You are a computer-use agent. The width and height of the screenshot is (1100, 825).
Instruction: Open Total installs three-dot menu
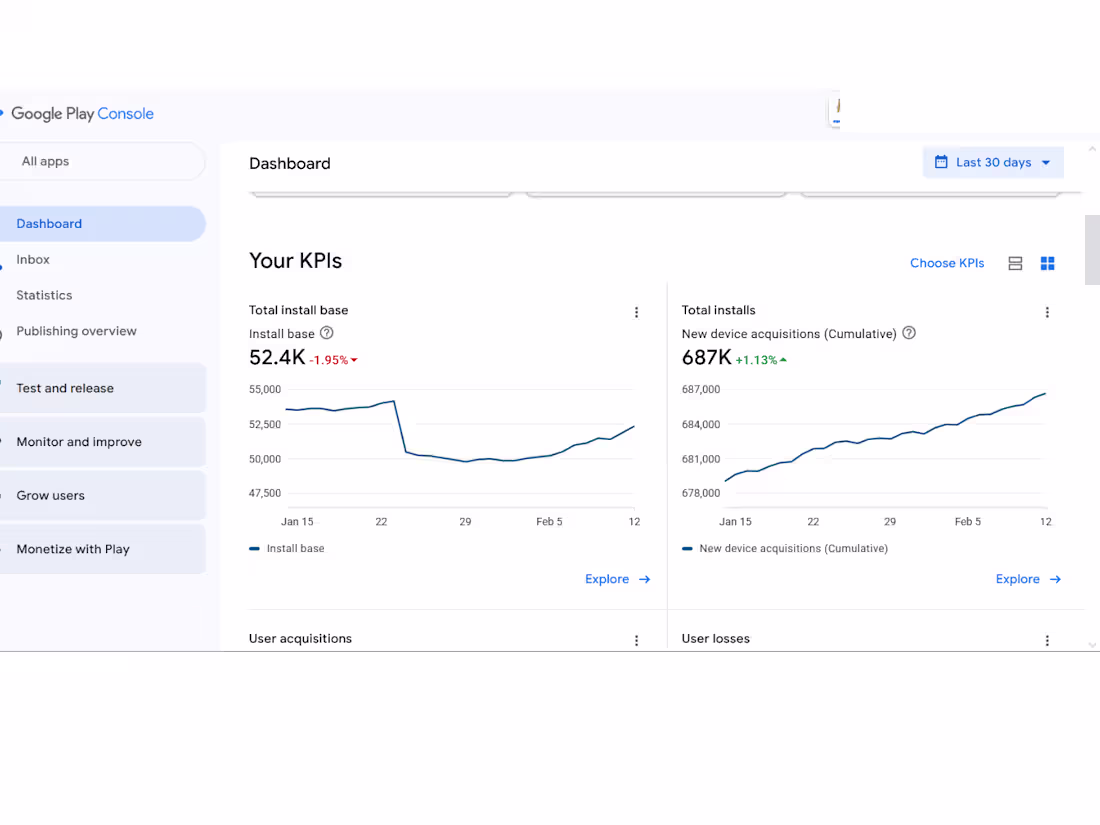[1047, 312]
